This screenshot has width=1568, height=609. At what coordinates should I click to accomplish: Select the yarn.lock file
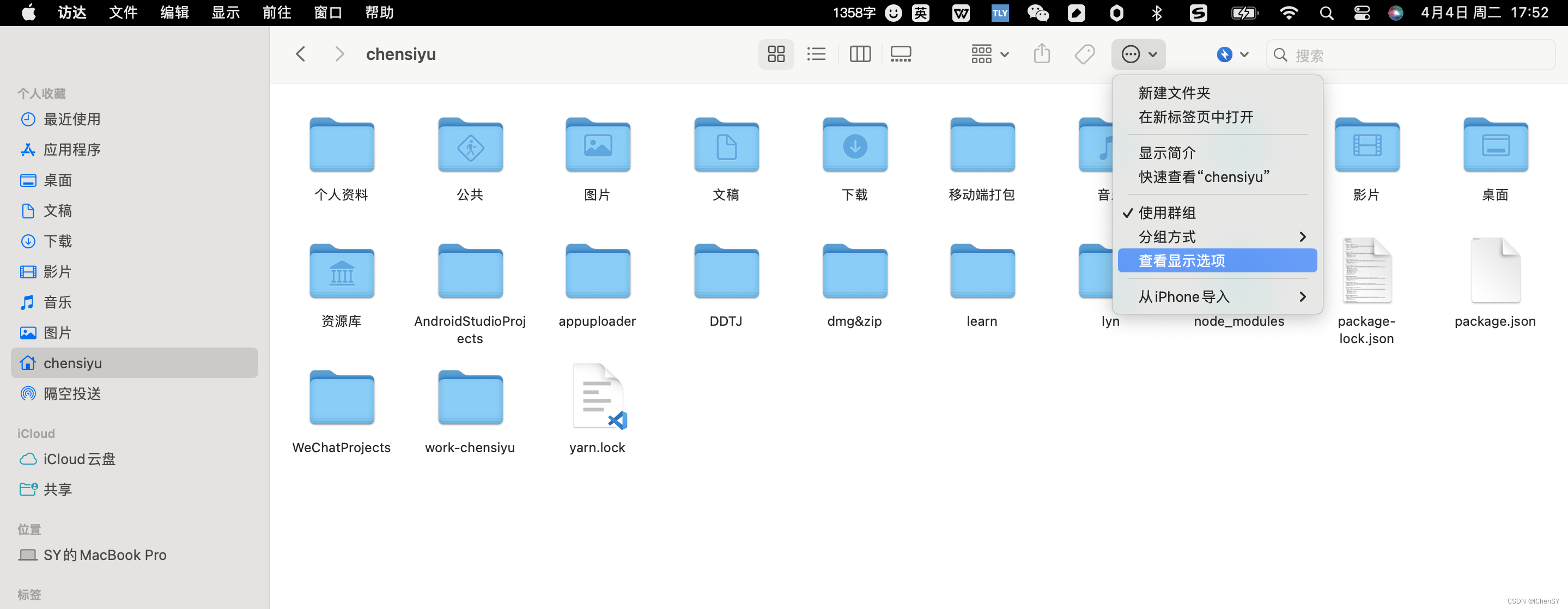tap(599, 397)
